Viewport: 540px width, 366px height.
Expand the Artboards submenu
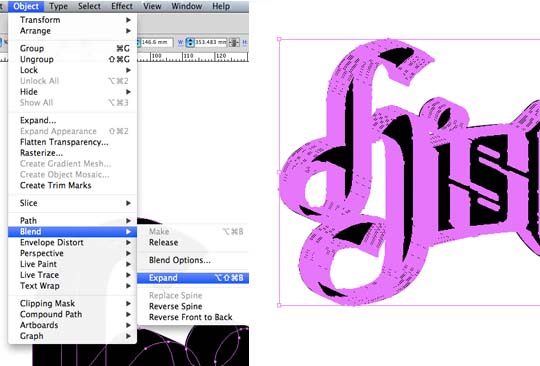tap(72, 325)
